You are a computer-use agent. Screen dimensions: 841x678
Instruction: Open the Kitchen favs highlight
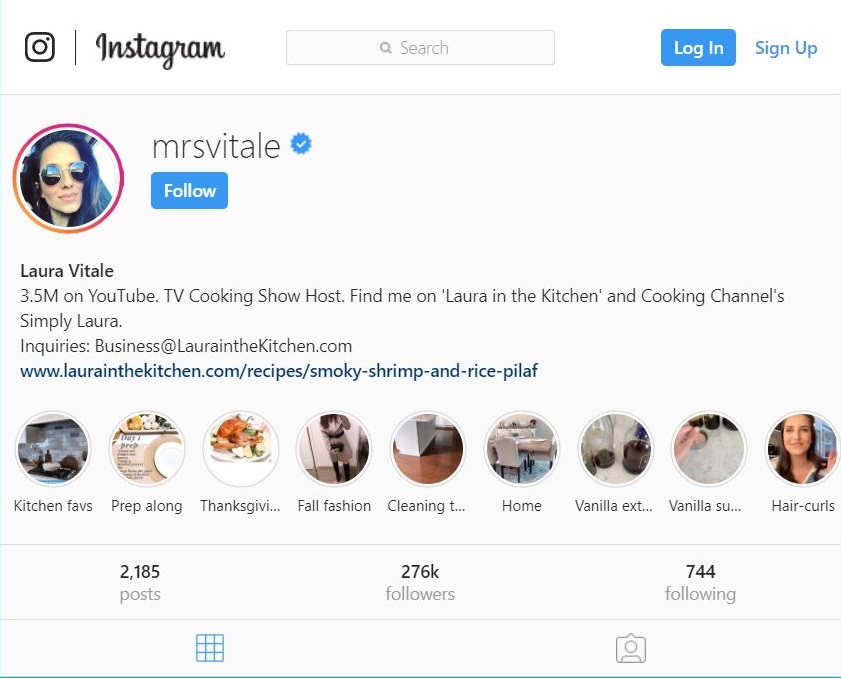(x=53, y=449)
